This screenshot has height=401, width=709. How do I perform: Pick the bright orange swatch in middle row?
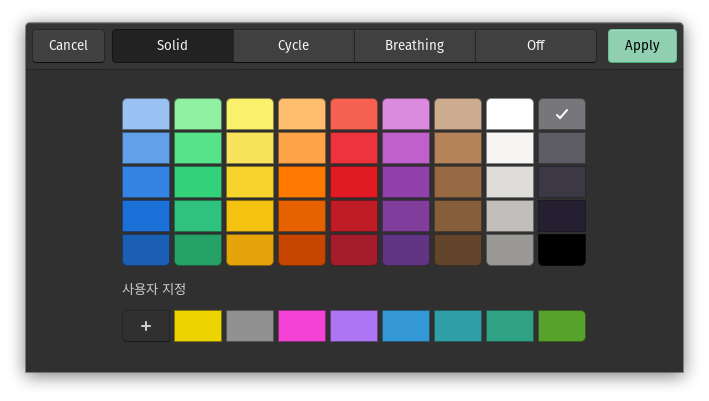coord(302,182)
